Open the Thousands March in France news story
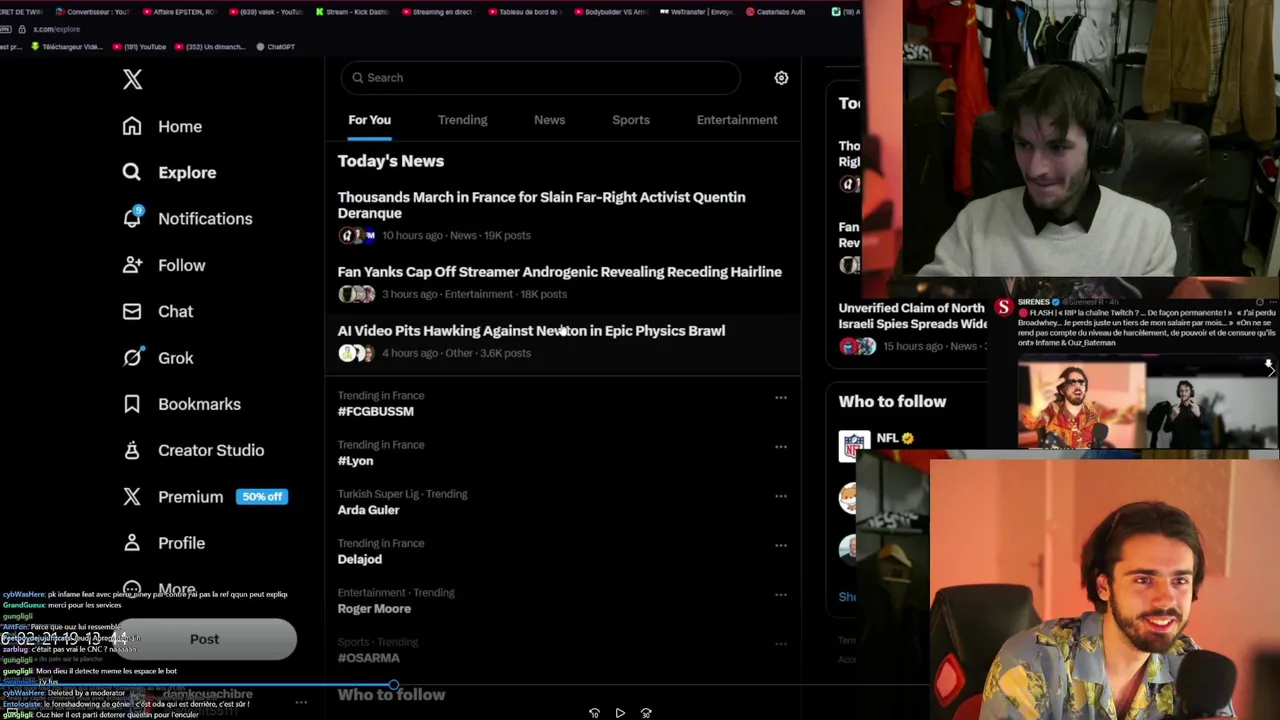This screenshot has width=1280, height=720. coord(562,216)
